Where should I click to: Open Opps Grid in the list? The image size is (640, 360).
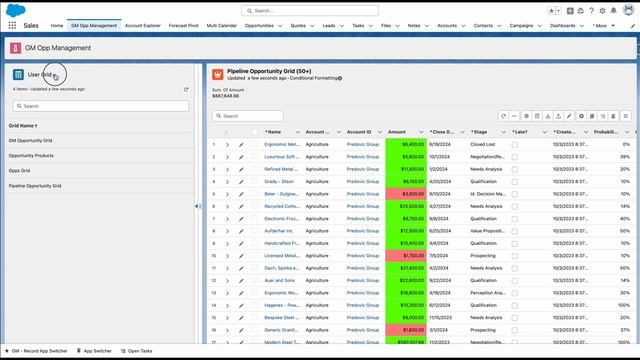click(x=19, y=171)
